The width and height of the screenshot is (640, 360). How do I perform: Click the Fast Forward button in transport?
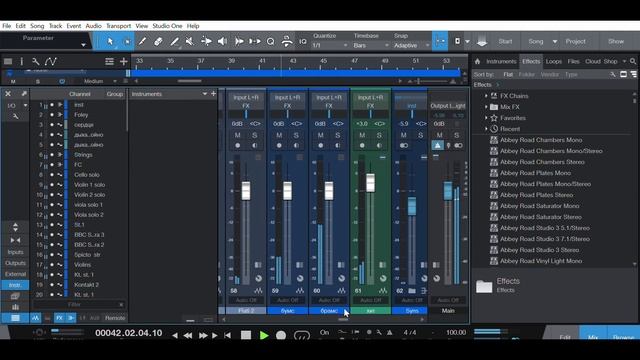tap(202, 336)
